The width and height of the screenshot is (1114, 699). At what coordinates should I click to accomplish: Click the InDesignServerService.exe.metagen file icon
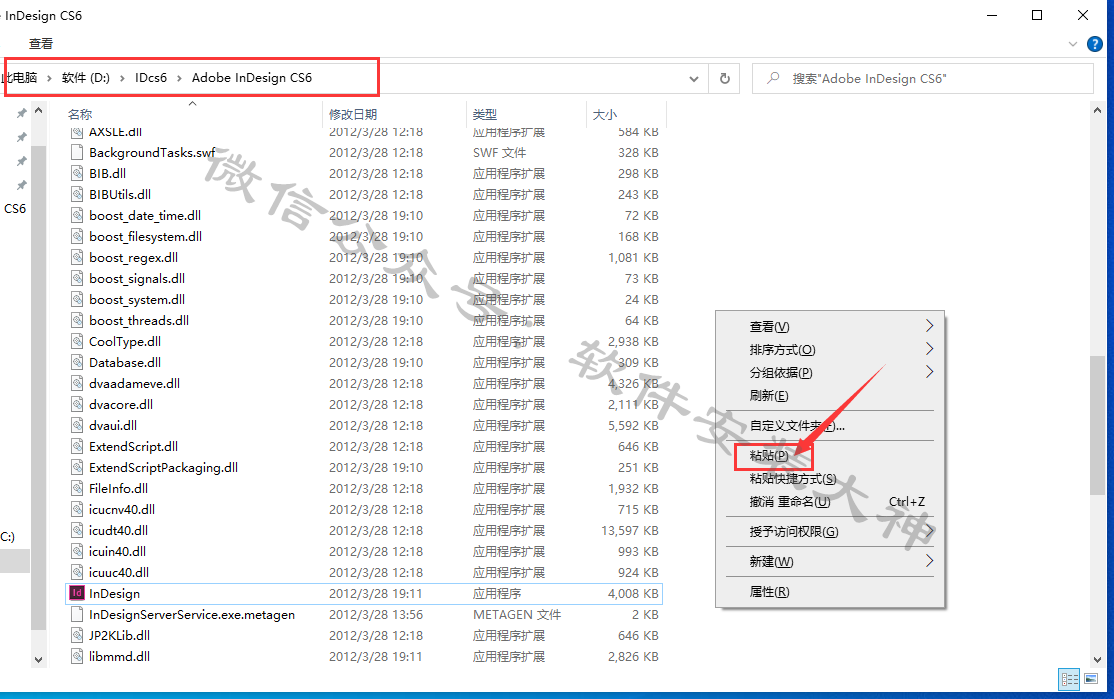[x=77, y=614]
